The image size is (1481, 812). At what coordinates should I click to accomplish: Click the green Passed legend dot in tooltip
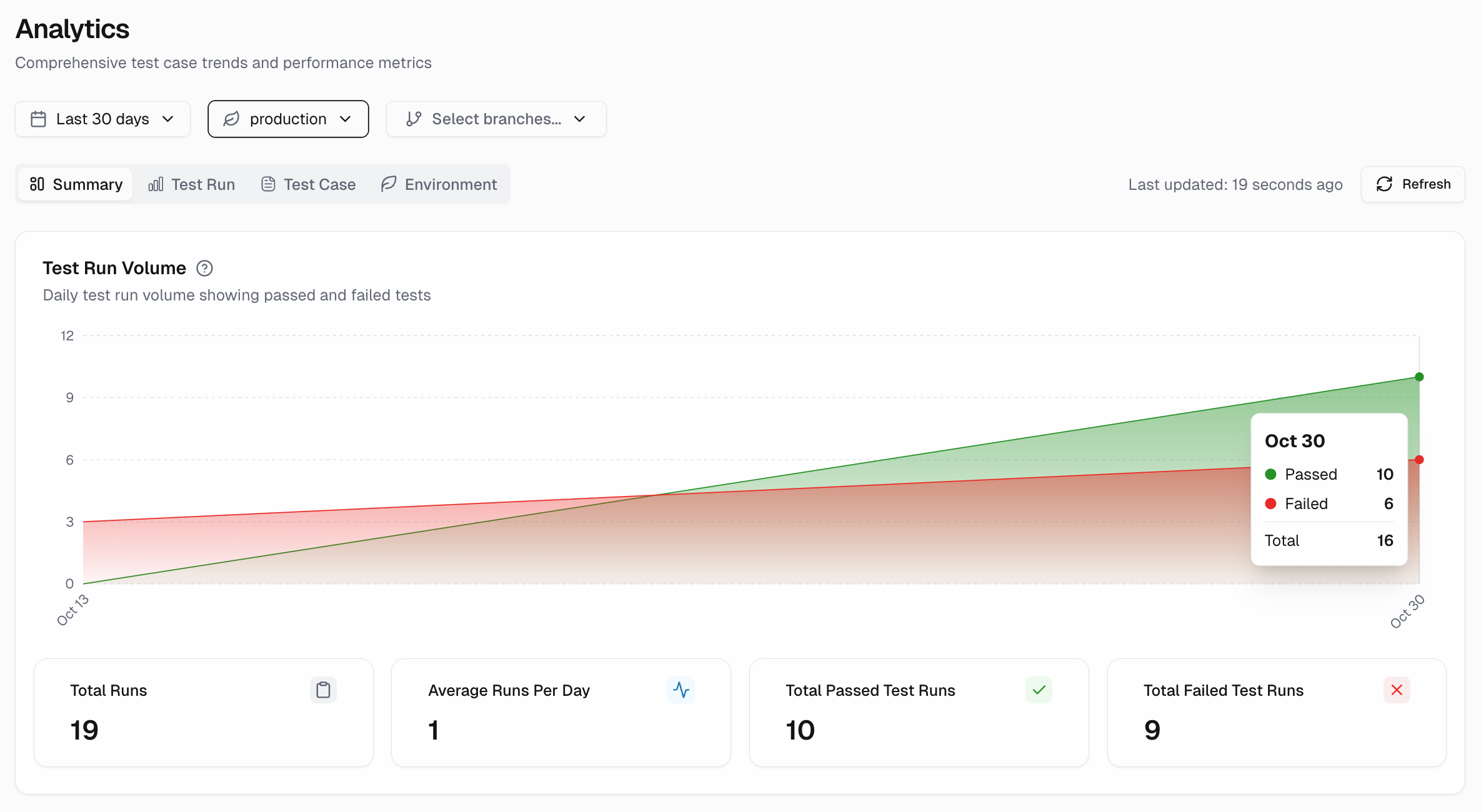click(x=1270, y=474)
